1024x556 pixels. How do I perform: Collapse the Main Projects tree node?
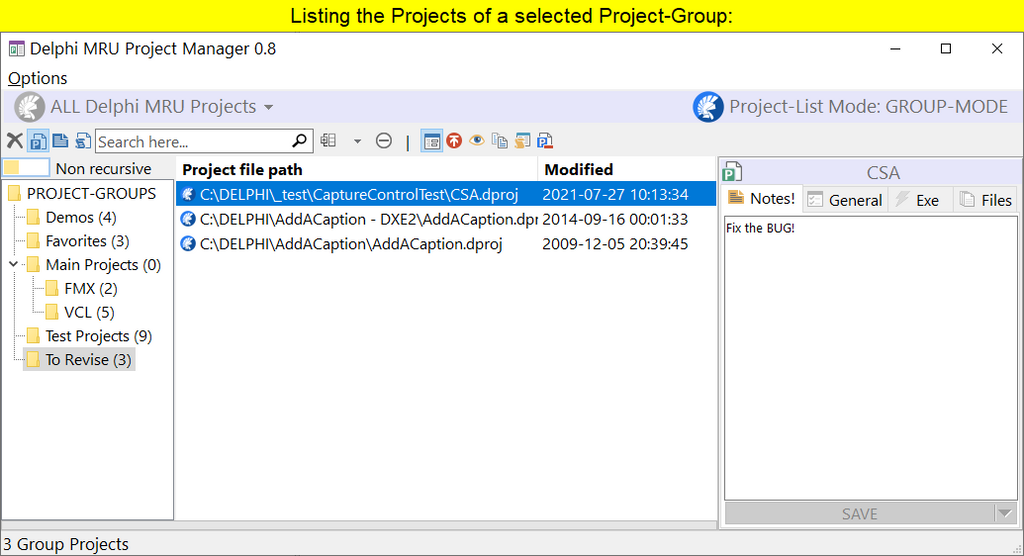[x=15, y=265]
